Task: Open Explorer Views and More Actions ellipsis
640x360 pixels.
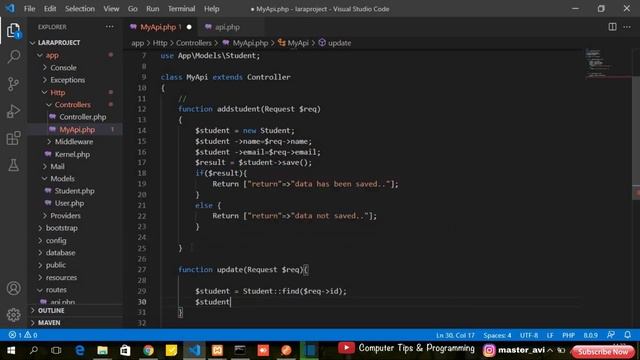Action: click(109, 27)
